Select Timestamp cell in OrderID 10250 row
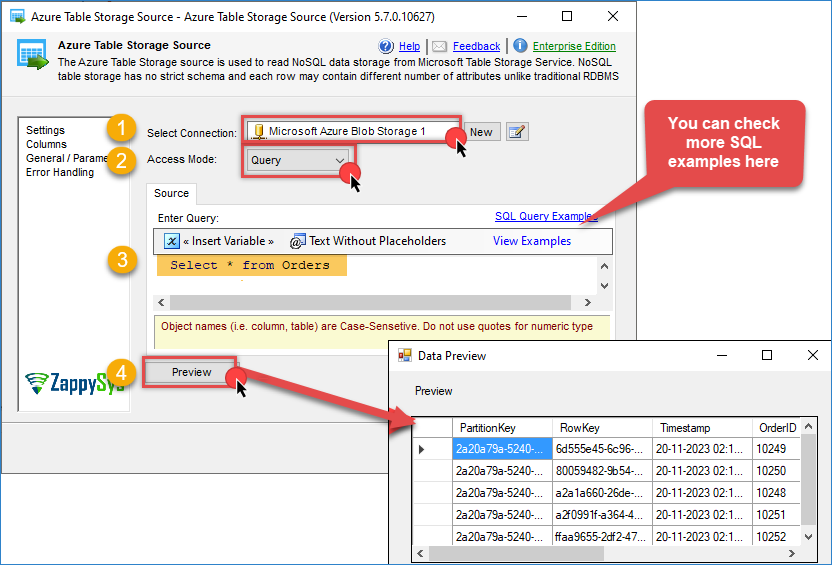Image resolution: width=832 pixels, height=565 pixels. pyautogui.click(x=703, y=471)
